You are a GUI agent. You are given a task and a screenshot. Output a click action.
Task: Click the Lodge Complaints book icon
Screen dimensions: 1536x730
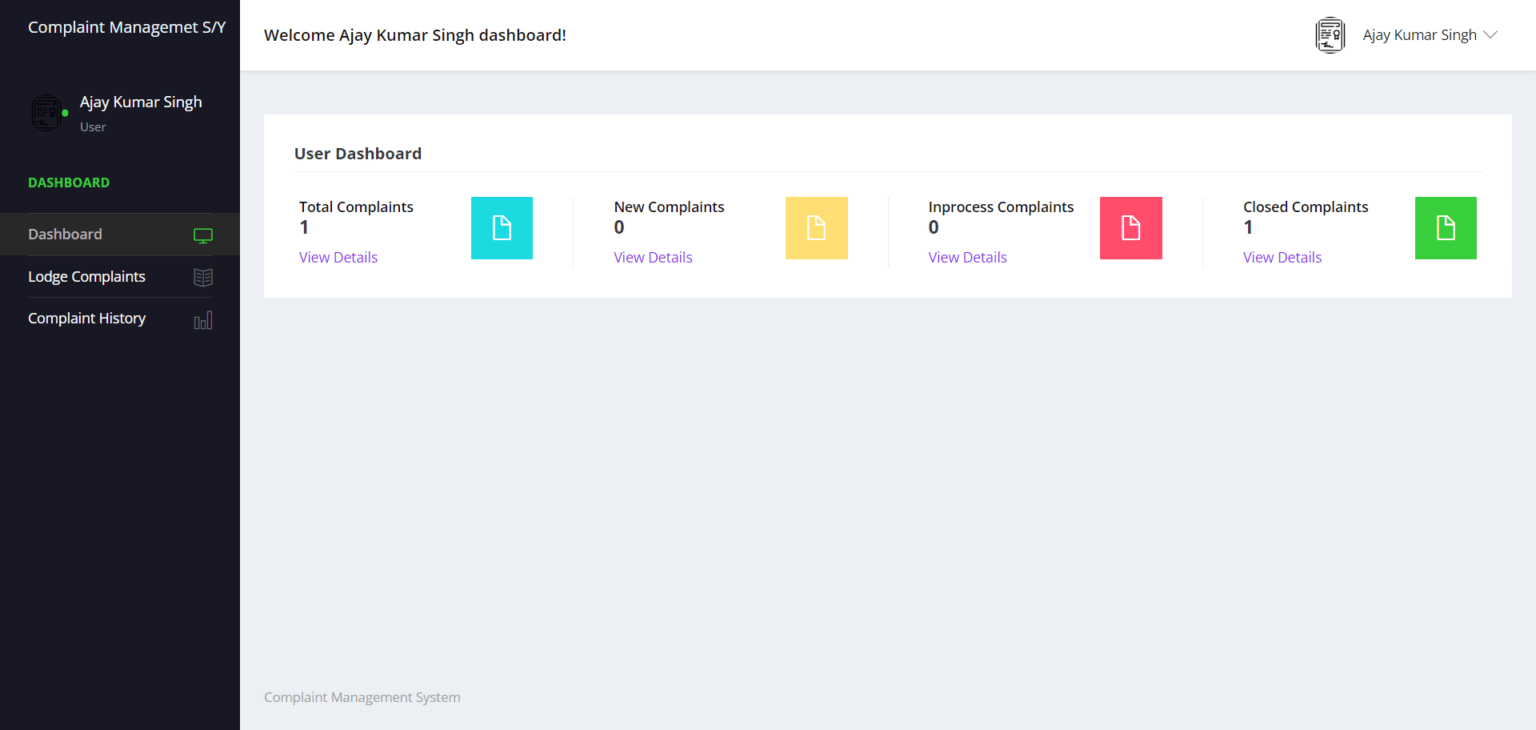(x=203, y=276)
